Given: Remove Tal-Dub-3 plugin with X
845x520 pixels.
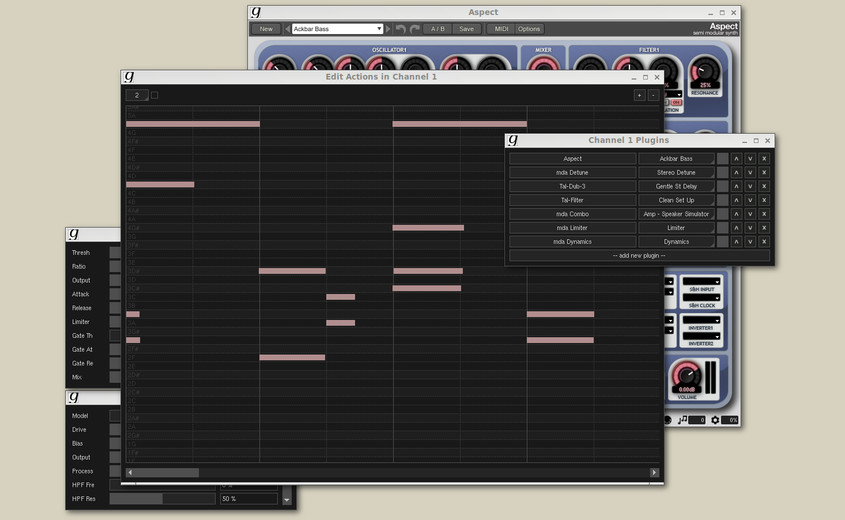Looking at the screenshot, I should coord(764,186).
